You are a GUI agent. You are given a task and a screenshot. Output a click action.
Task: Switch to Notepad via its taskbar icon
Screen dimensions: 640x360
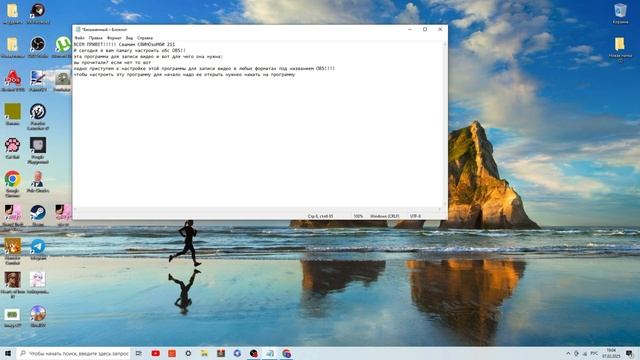click(270, 353)
